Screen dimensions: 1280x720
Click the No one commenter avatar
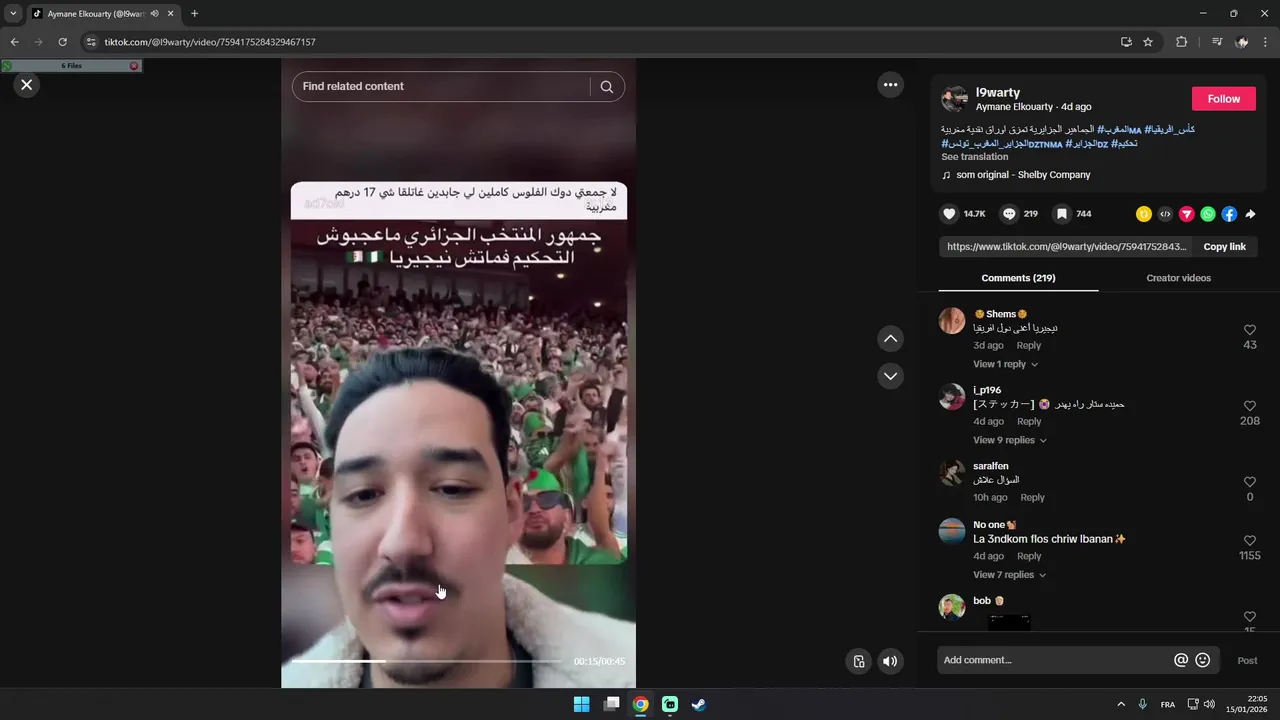952,531
